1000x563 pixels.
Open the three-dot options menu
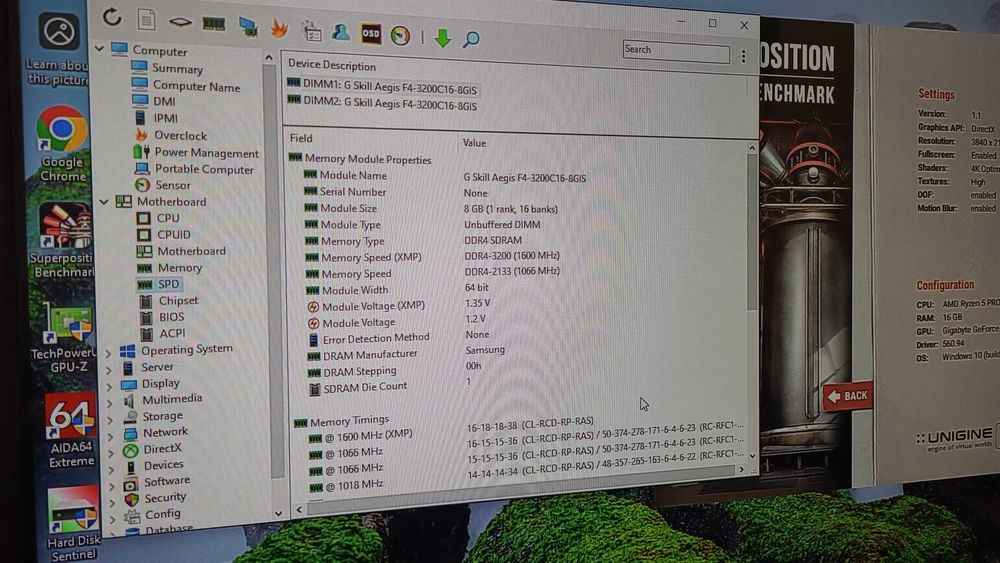tap(743, 56)
